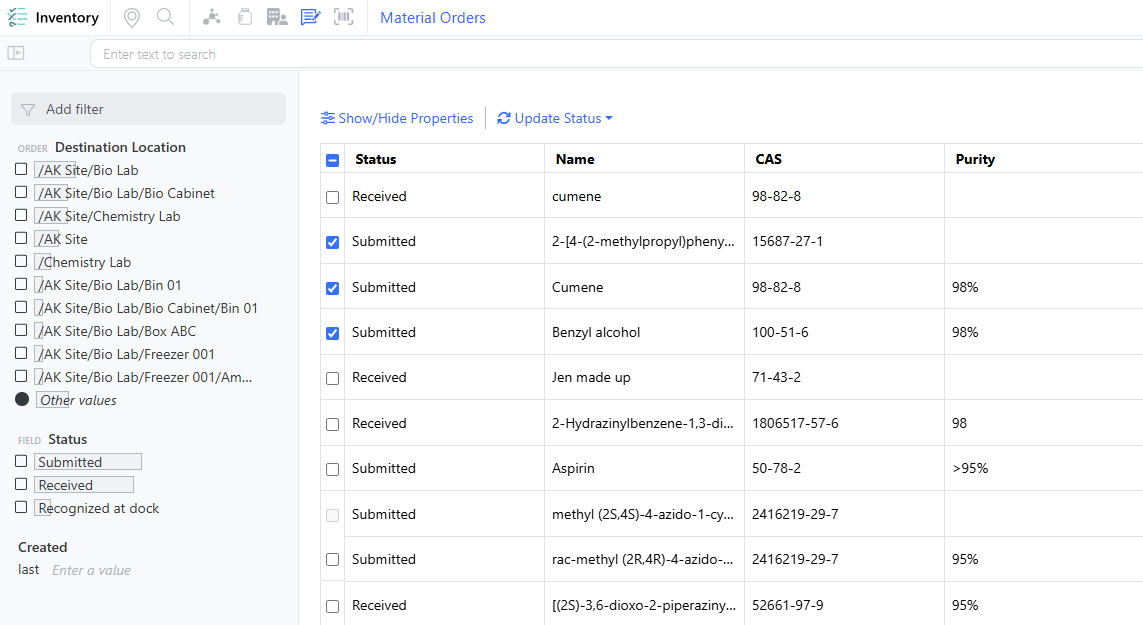The width and height of the screenshot is (1143, 625).
Task: Uncheck the Cumene 98% row checkbox
Action: click(332, 289)
